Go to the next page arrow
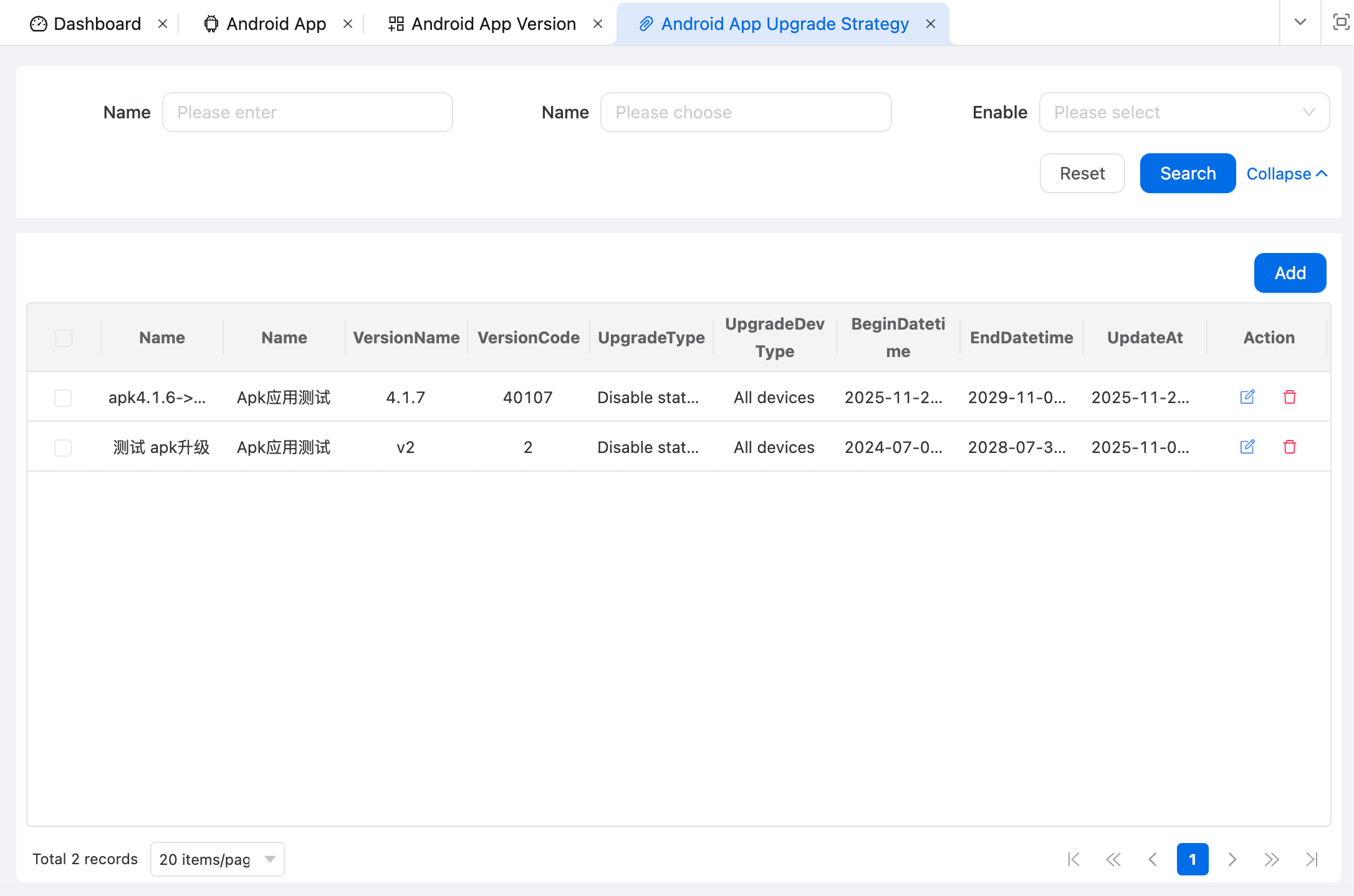1354x896 pixels. click(1232, 859)
